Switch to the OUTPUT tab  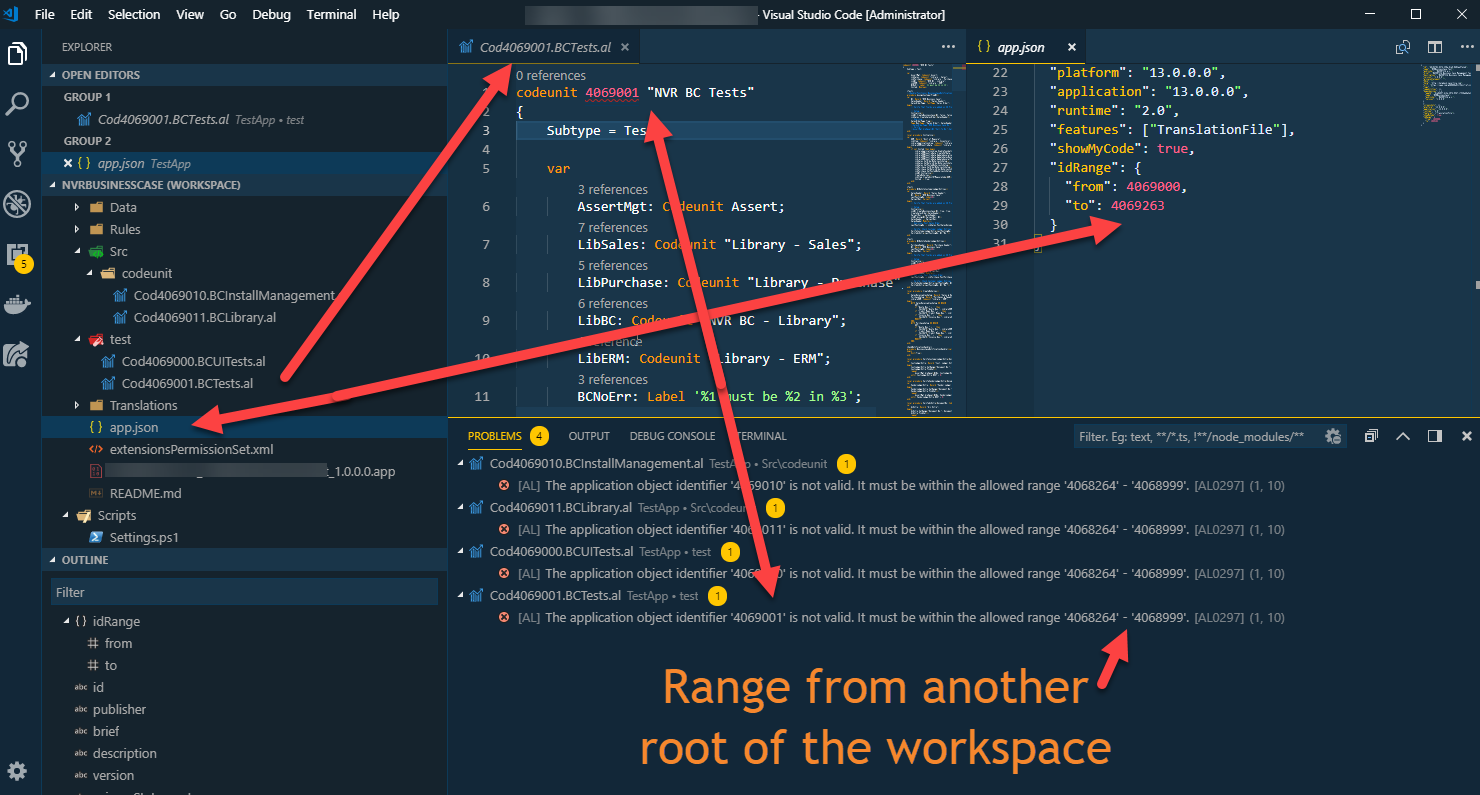589,435
